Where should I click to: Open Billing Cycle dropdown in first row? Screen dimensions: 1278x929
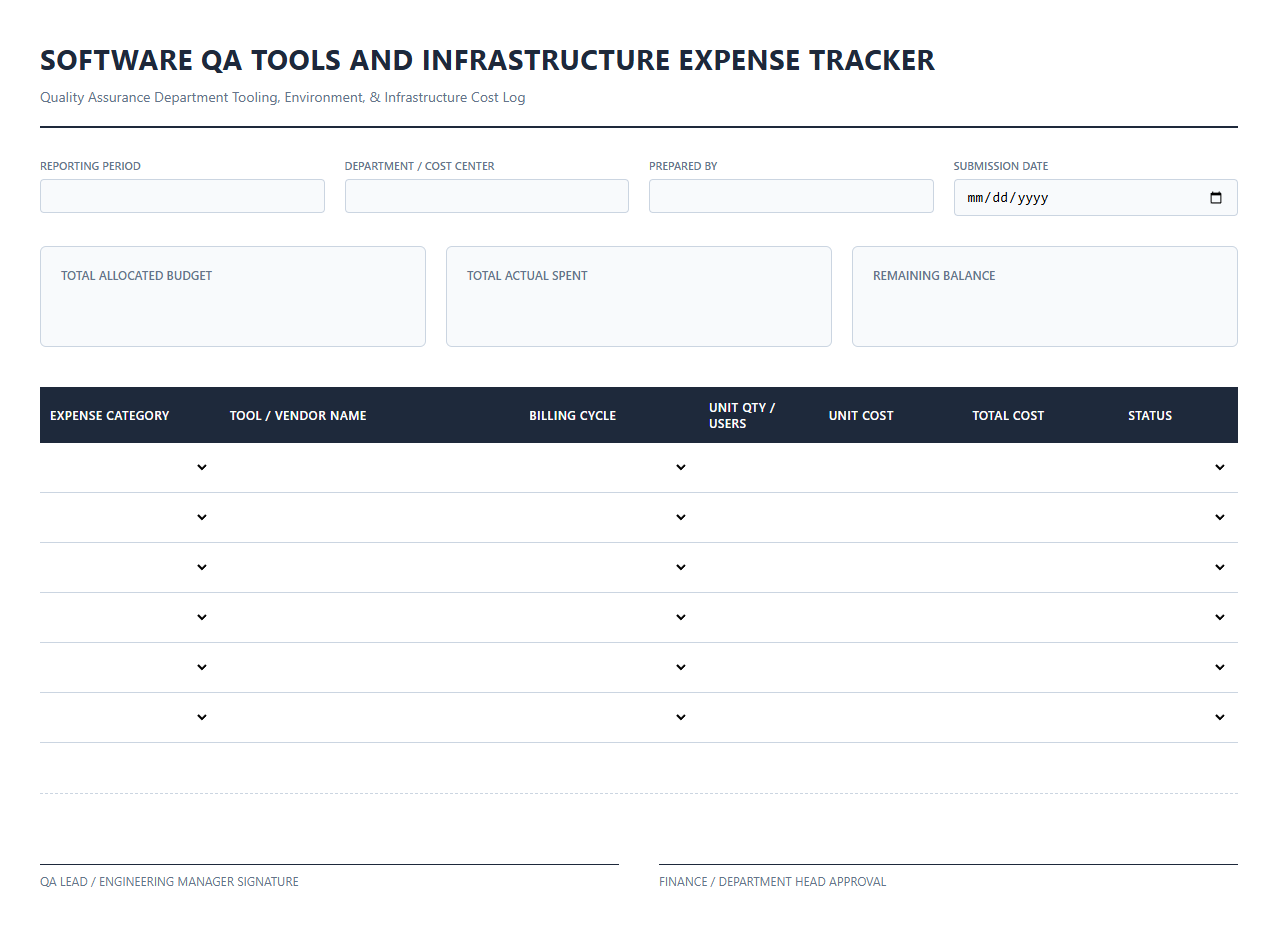click(x=609, y=467)
